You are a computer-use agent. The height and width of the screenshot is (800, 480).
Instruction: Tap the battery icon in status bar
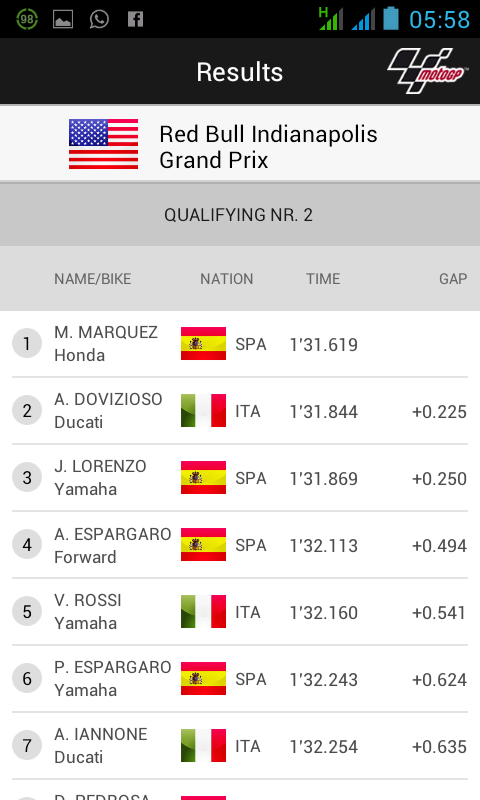click(391, 18)
